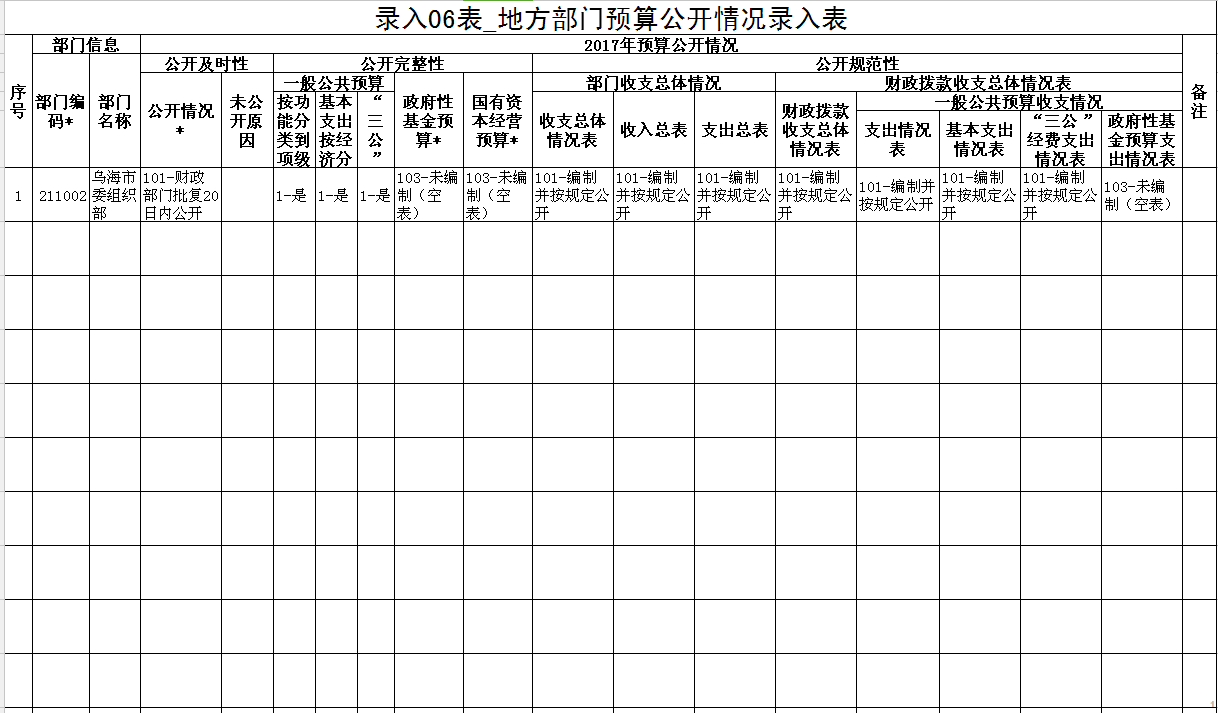
Task: Select the 公开情况* column header
Action: coord(181,120)
